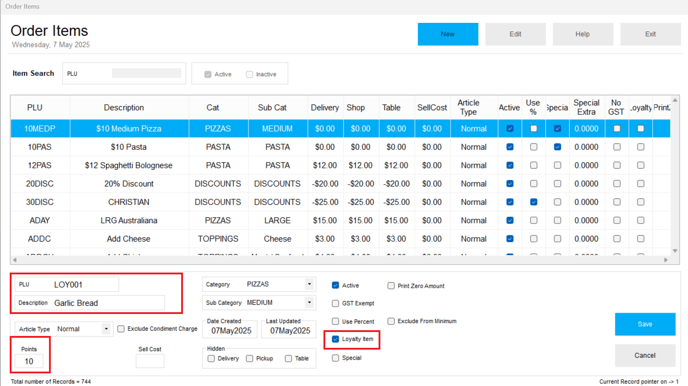The image size is (688, 386).
Task: Click the Edit button
Action: pos(515,34)
